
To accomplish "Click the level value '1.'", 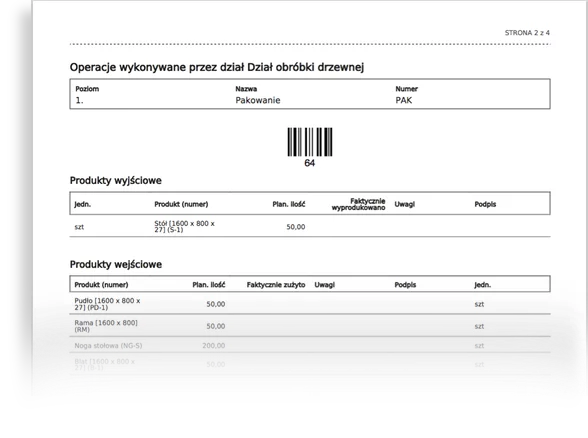I will (80, 100).
